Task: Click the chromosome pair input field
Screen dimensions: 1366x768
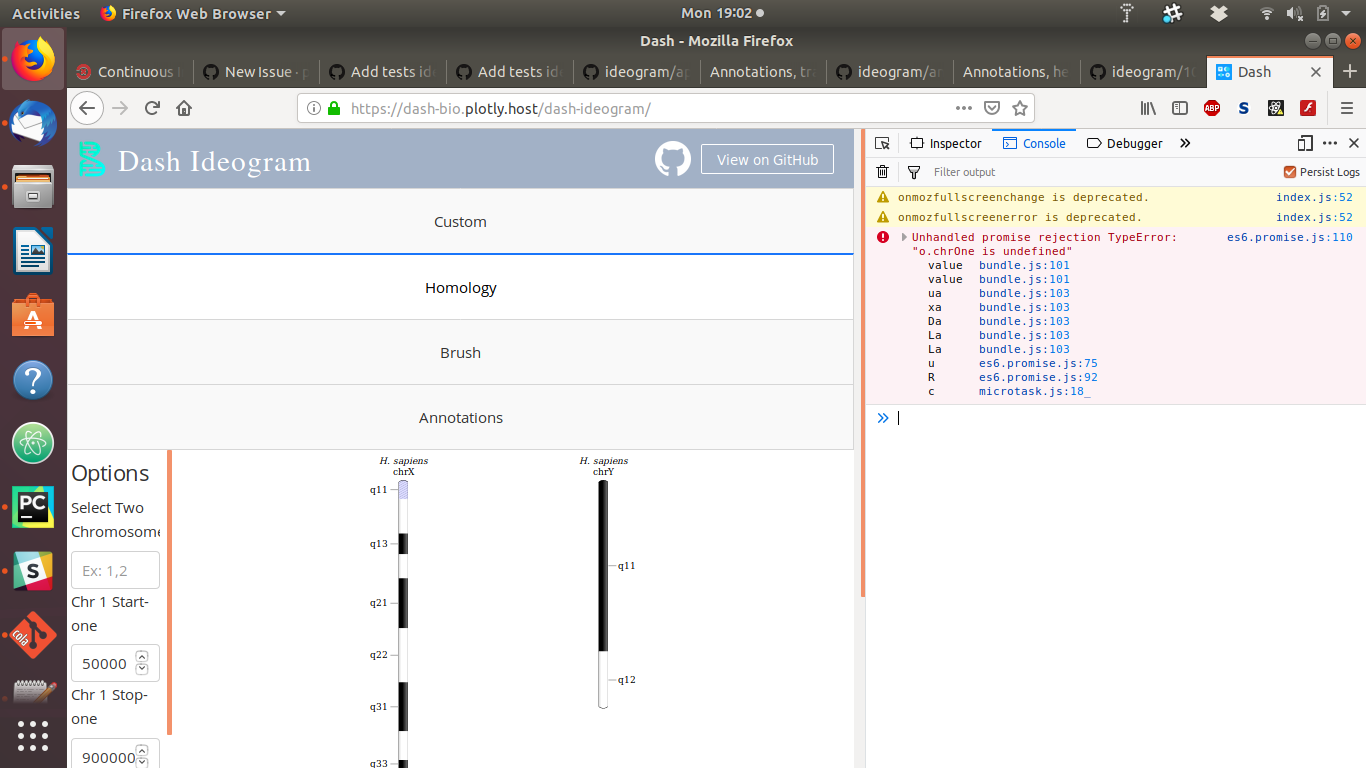Action: click(x=115, y=570)
